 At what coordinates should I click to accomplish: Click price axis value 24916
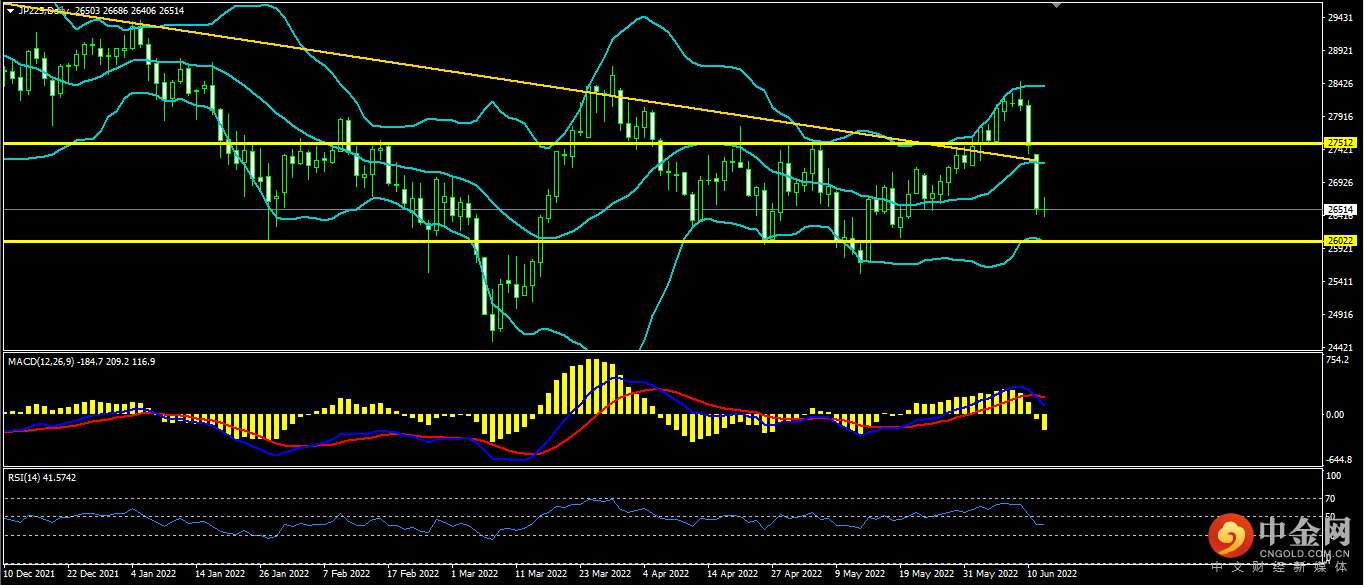pos(1339,315)
